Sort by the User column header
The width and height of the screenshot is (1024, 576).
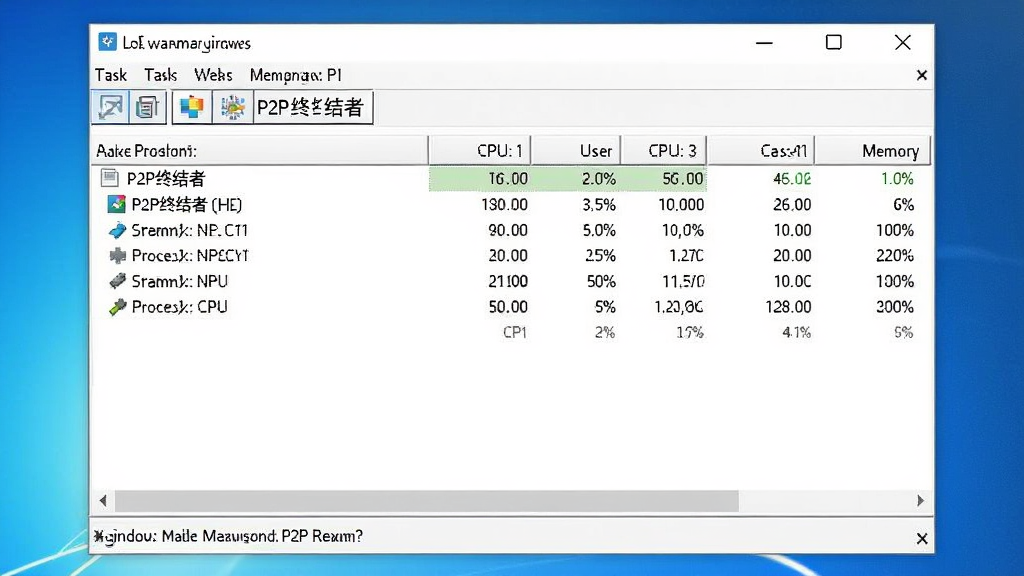click(x=576, y=151)
